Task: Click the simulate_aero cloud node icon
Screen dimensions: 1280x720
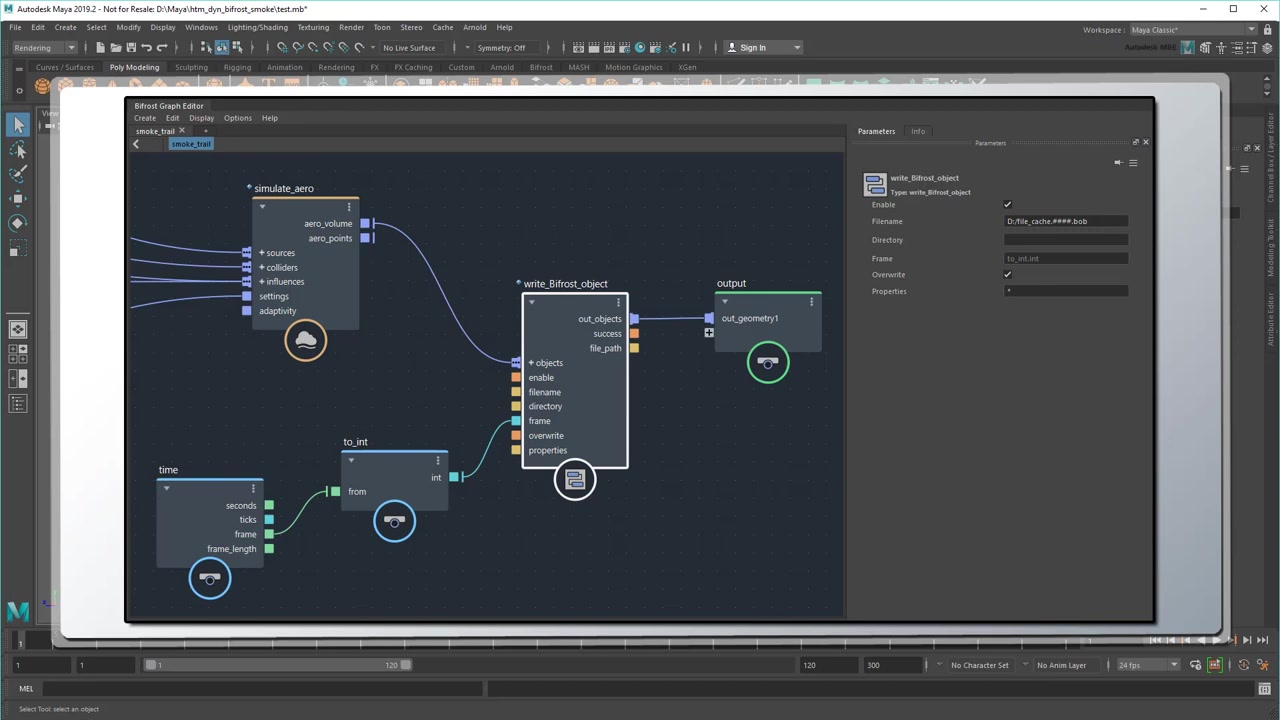Action: [306, 341]
